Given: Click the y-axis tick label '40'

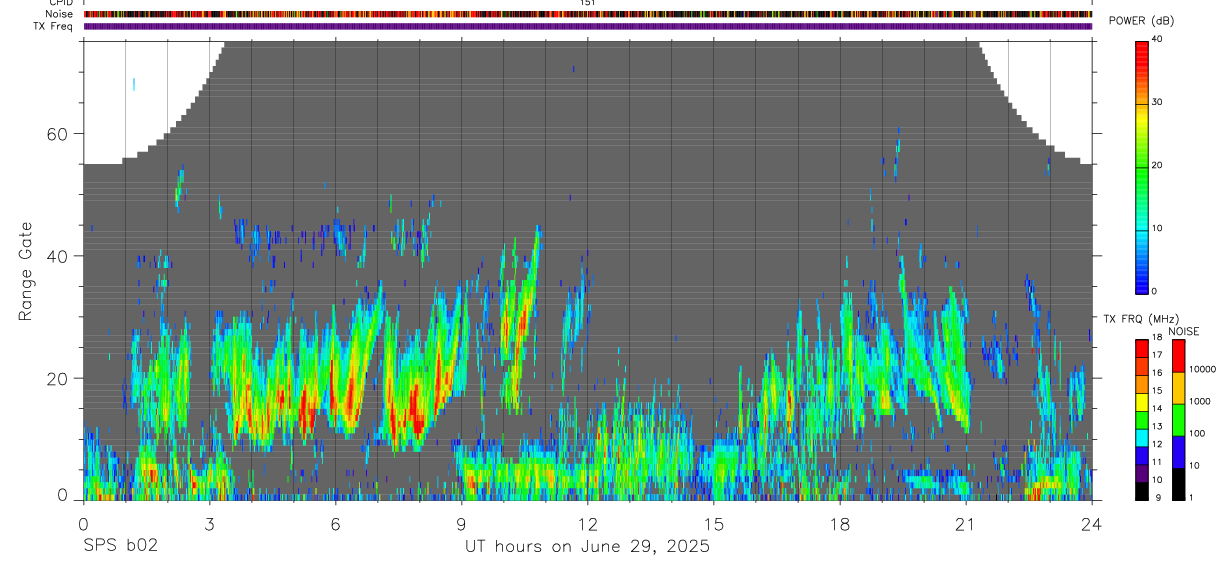Looking at the screenshot, I should 57,256.
